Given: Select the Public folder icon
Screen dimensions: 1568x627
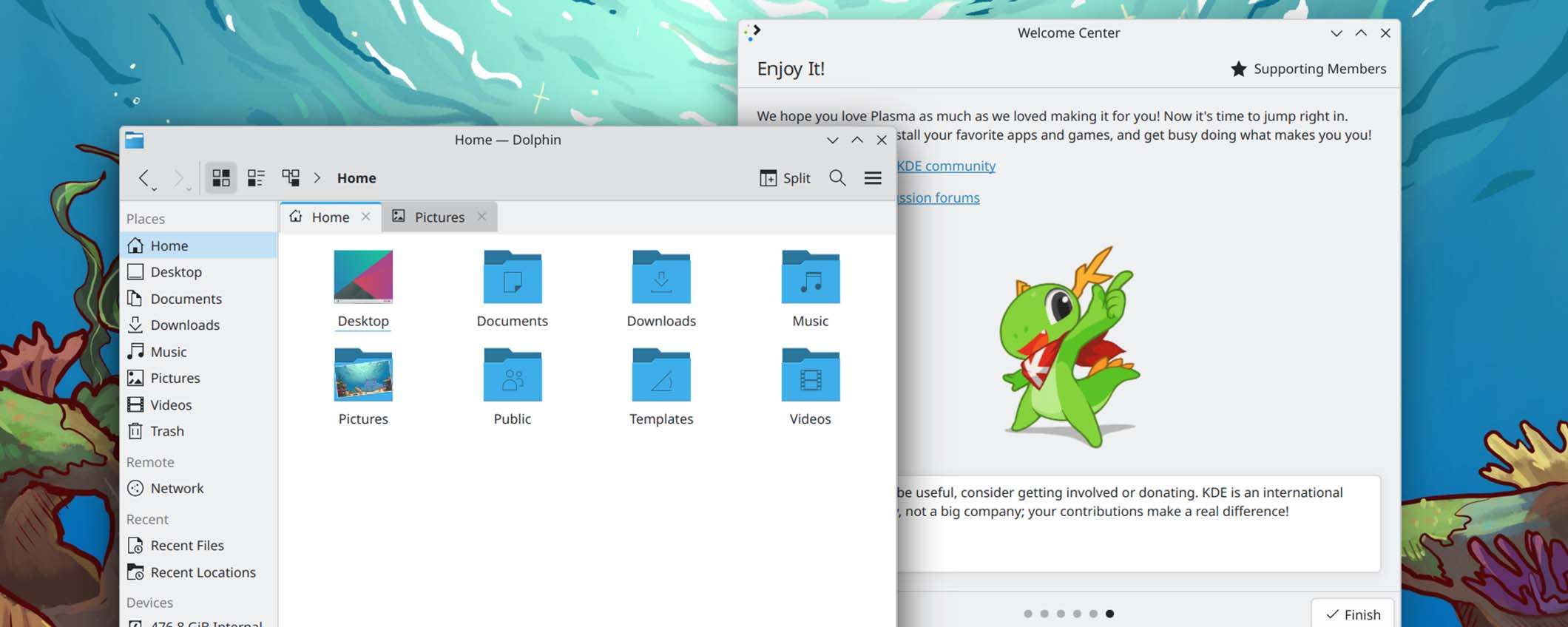Looking at the screenshot, I should 513,375.
